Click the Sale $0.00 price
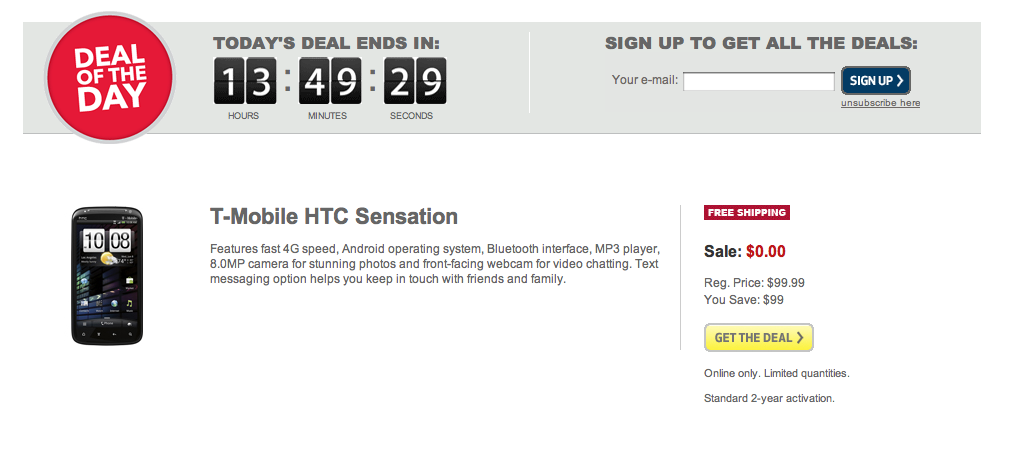Image resolution: width=1010 pixels, height=458 pixels. (745, 251)
